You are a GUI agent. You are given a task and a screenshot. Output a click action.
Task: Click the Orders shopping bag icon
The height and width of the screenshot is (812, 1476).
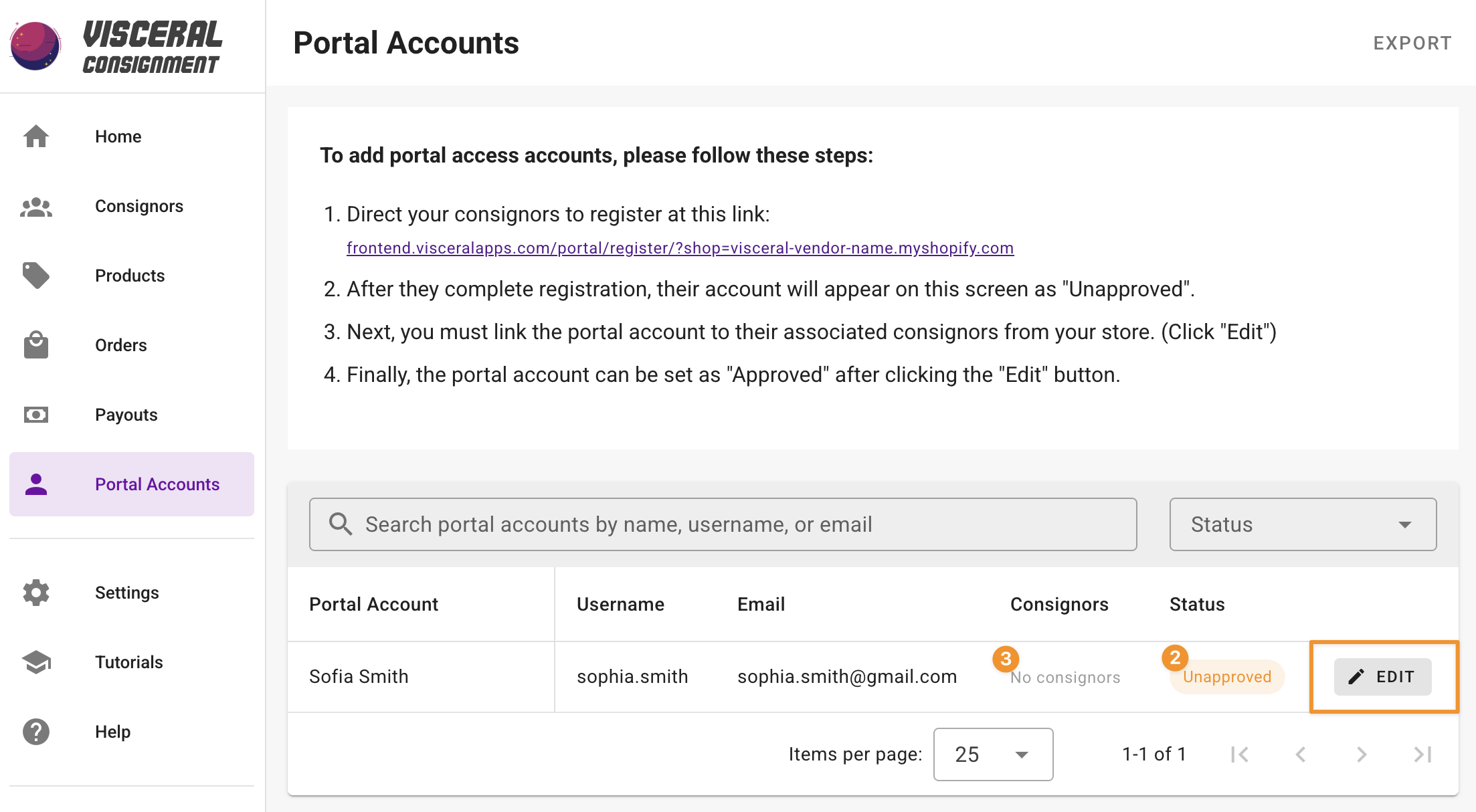[36, 345]
